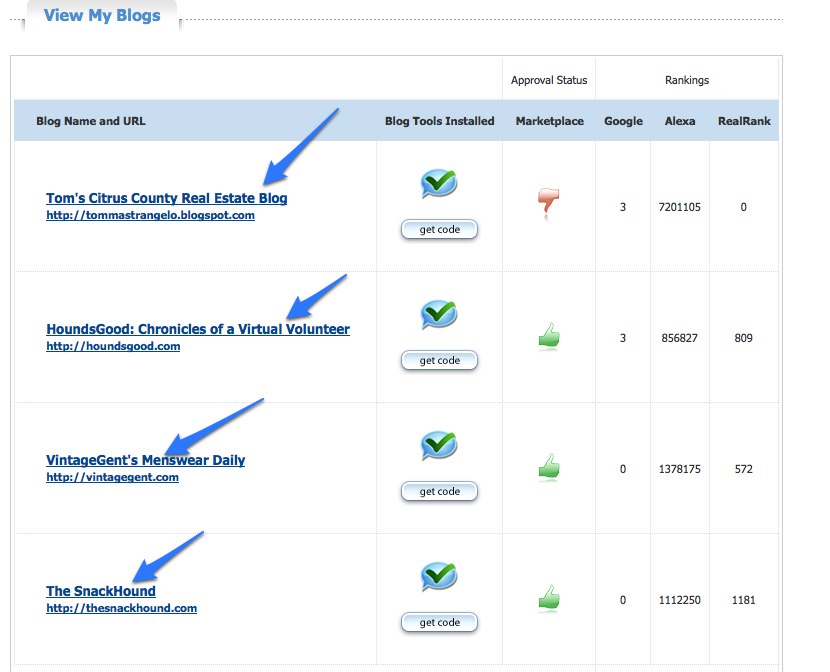Visit http://vintagegent.com URL
The image size is (830, 672).
click(112, 477)
